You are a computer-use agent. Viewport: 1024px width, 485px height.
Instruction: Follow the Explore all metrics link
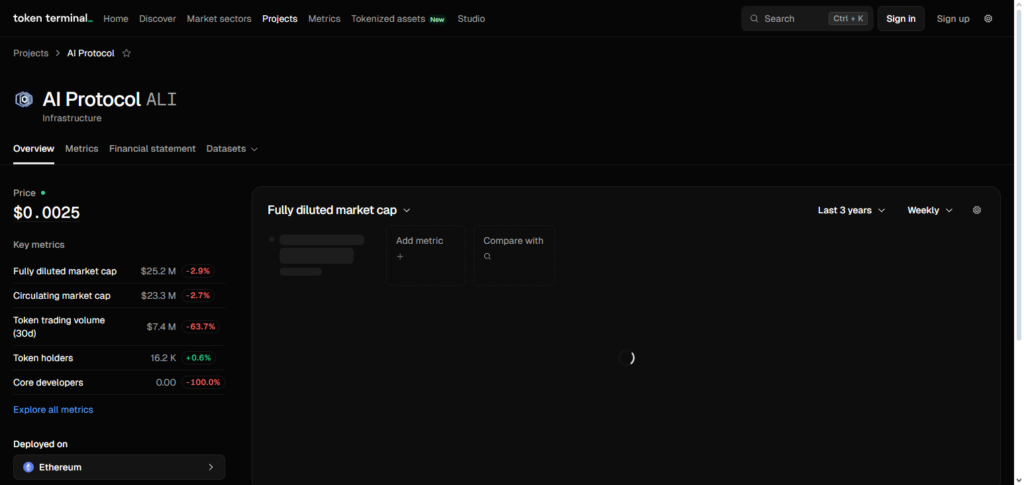[x=53, y=409]
